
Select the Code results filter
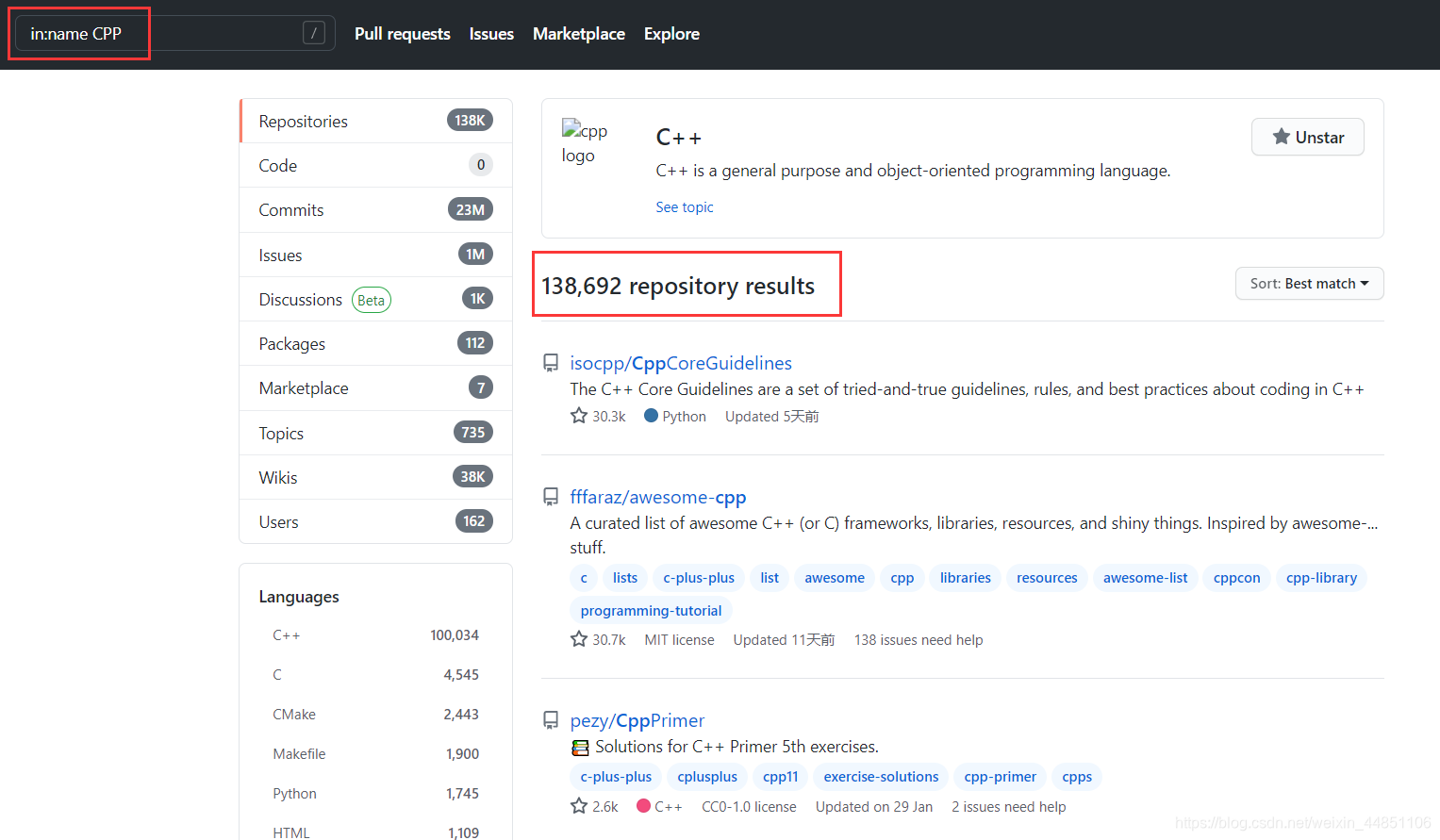376,165
